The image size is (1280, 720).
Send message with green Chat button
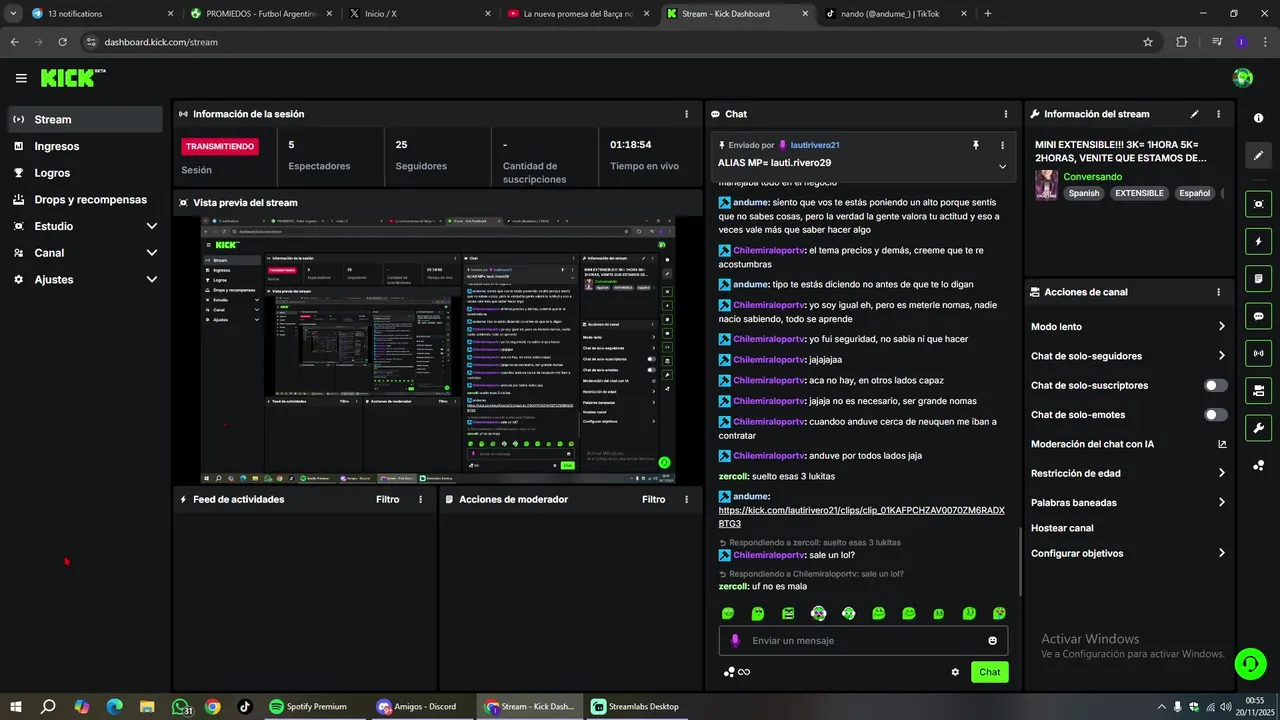(x=989, y=672)
